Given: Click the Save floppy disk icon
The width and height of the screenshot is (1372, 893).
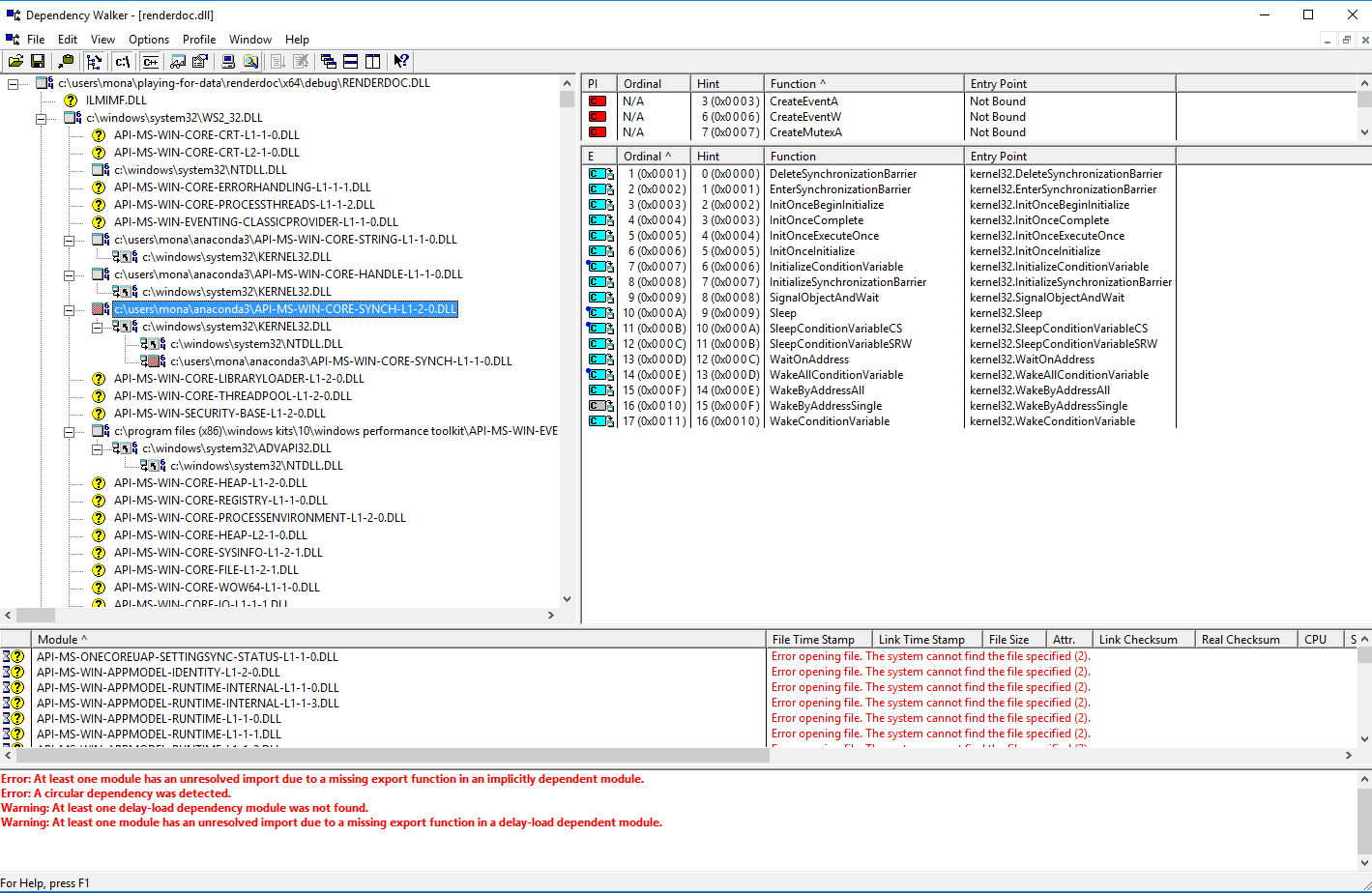Looking at the screenshot, I should point(38,62).
